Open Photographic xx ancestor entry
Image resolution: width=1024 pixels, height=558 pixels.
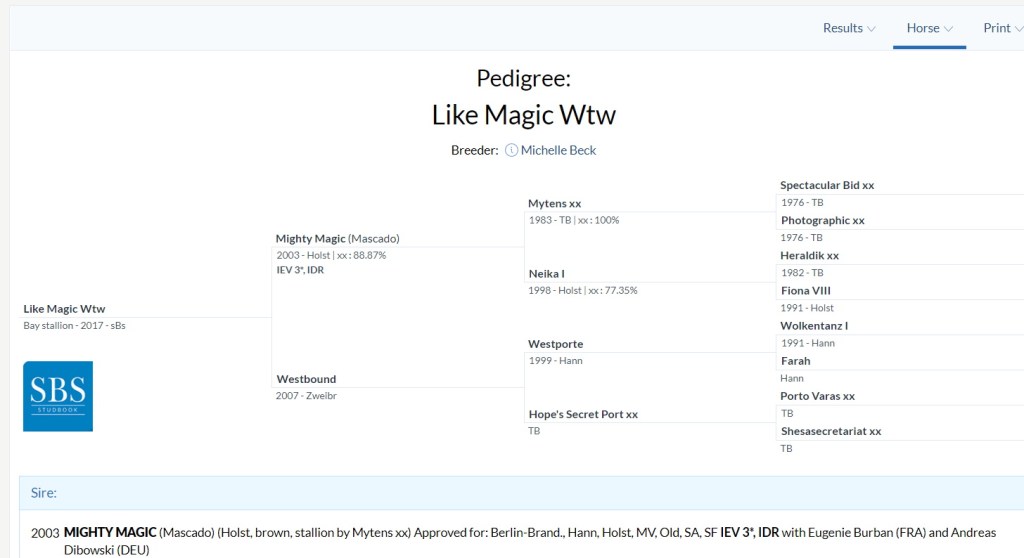coord(822,221)
